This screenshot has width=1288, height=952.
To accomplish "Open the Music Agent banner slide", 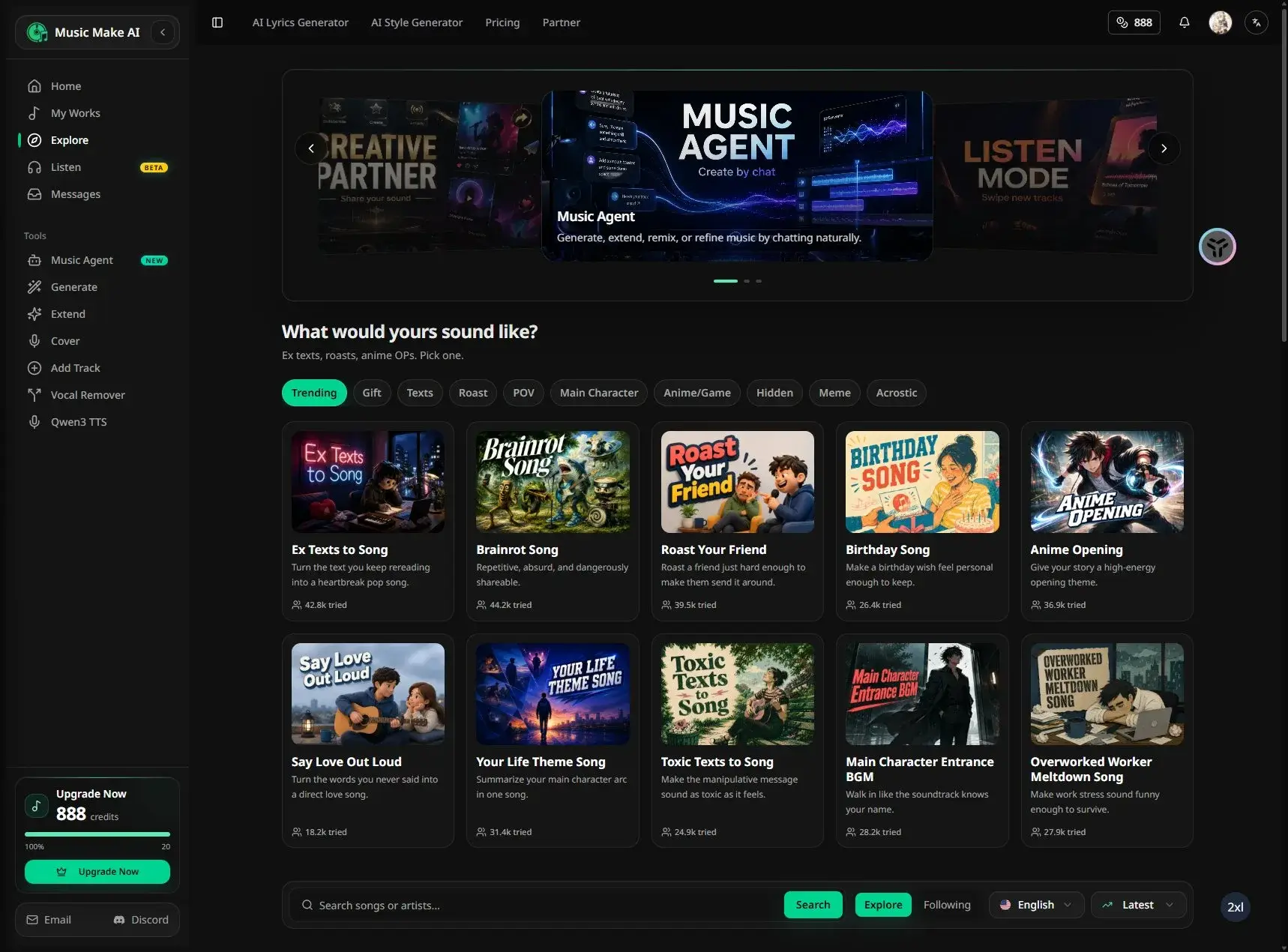I will tap(737, 176).
